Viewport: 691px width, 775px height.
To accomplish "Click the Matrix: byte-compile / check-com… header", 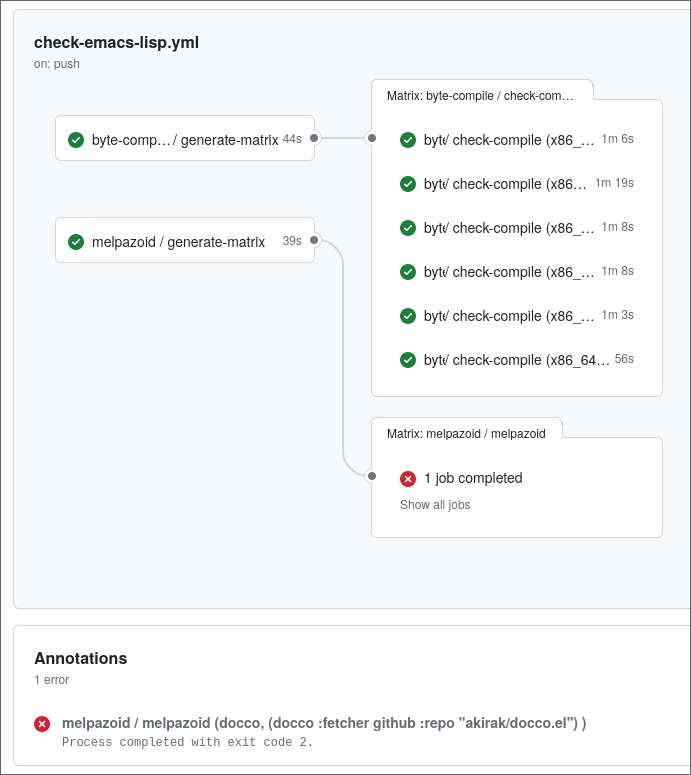I will point(480,95).
